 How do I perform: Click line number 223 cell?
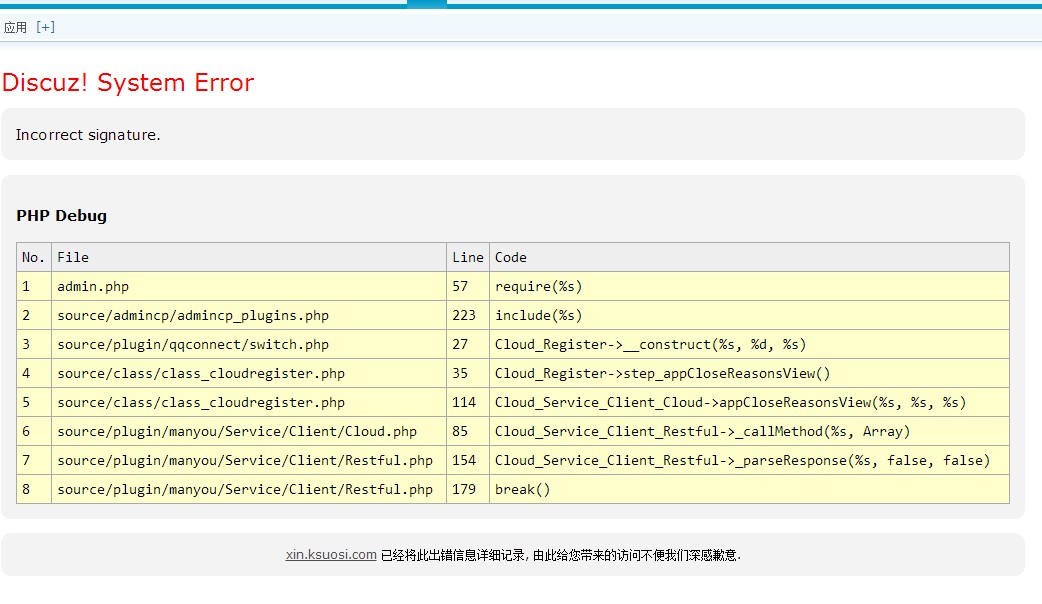(464, 315)
